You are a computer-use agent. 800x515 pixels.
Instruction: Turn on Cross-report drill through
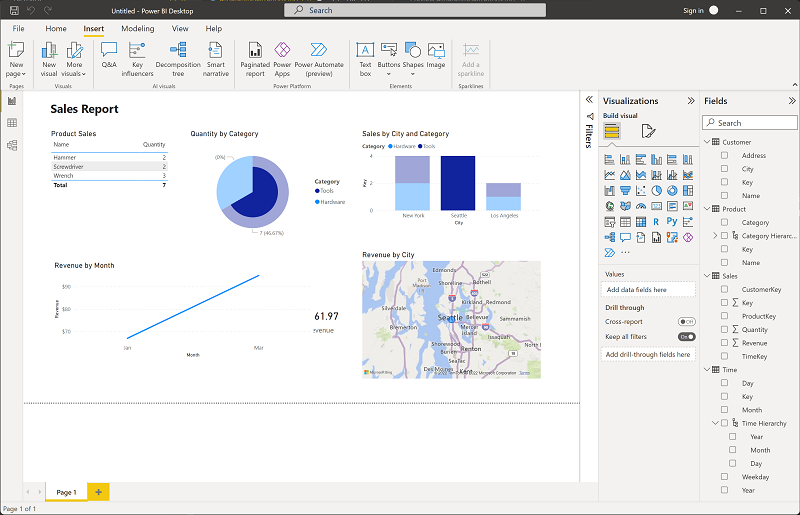click(x=686, y=322)
